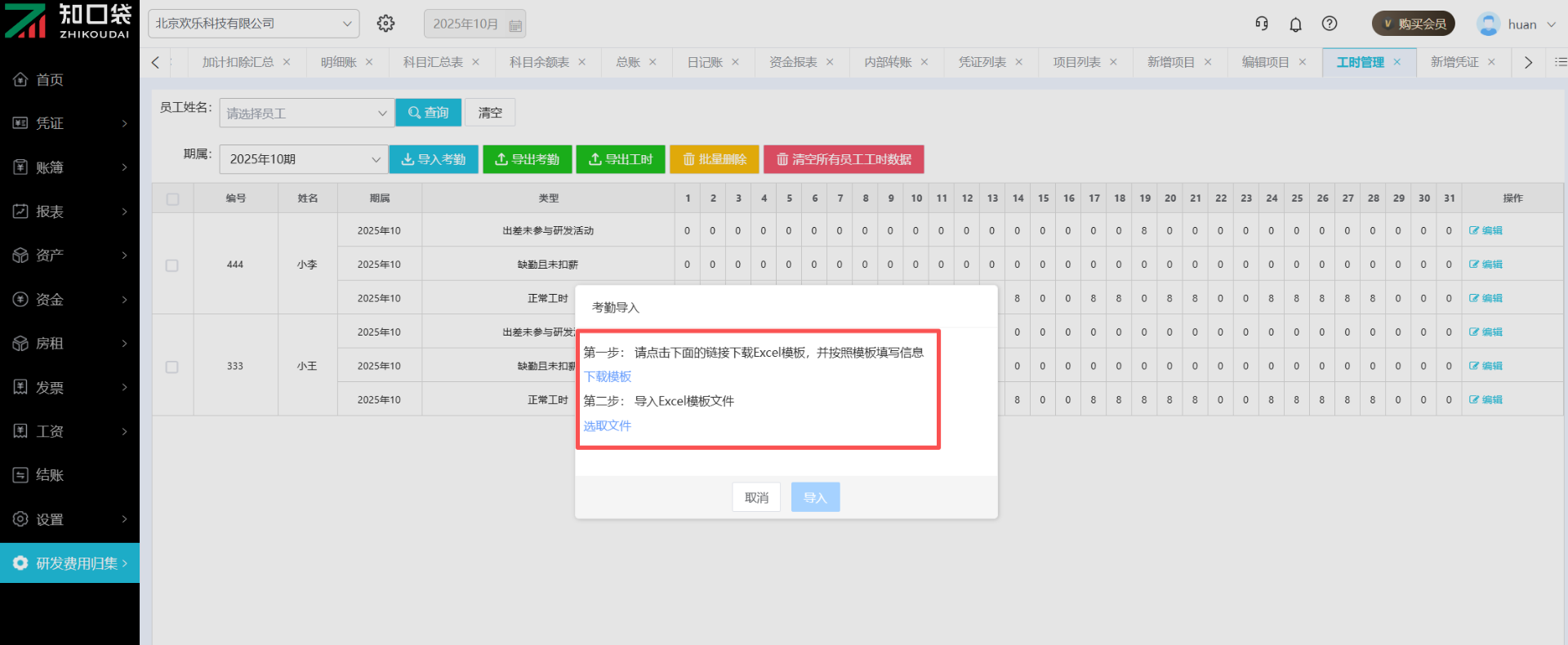Switch to the 凭证列表 tab

pyautogui.click(x=982, y=62)
